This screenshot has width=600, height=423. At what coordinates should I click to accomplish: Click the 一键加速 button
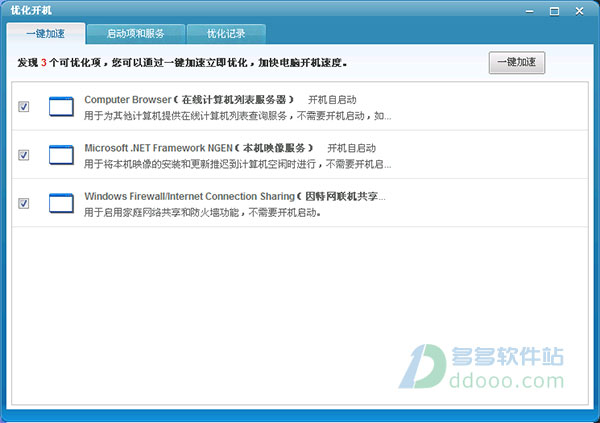(x=517, y=62)
